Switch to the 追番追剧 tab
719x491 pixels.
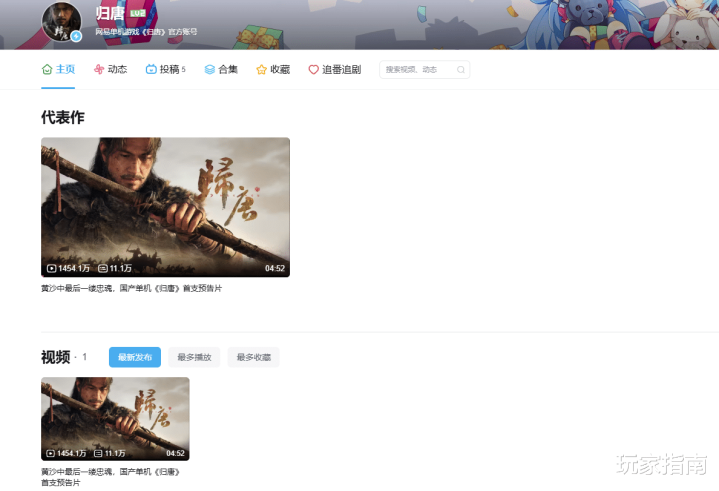pos(335,69)
